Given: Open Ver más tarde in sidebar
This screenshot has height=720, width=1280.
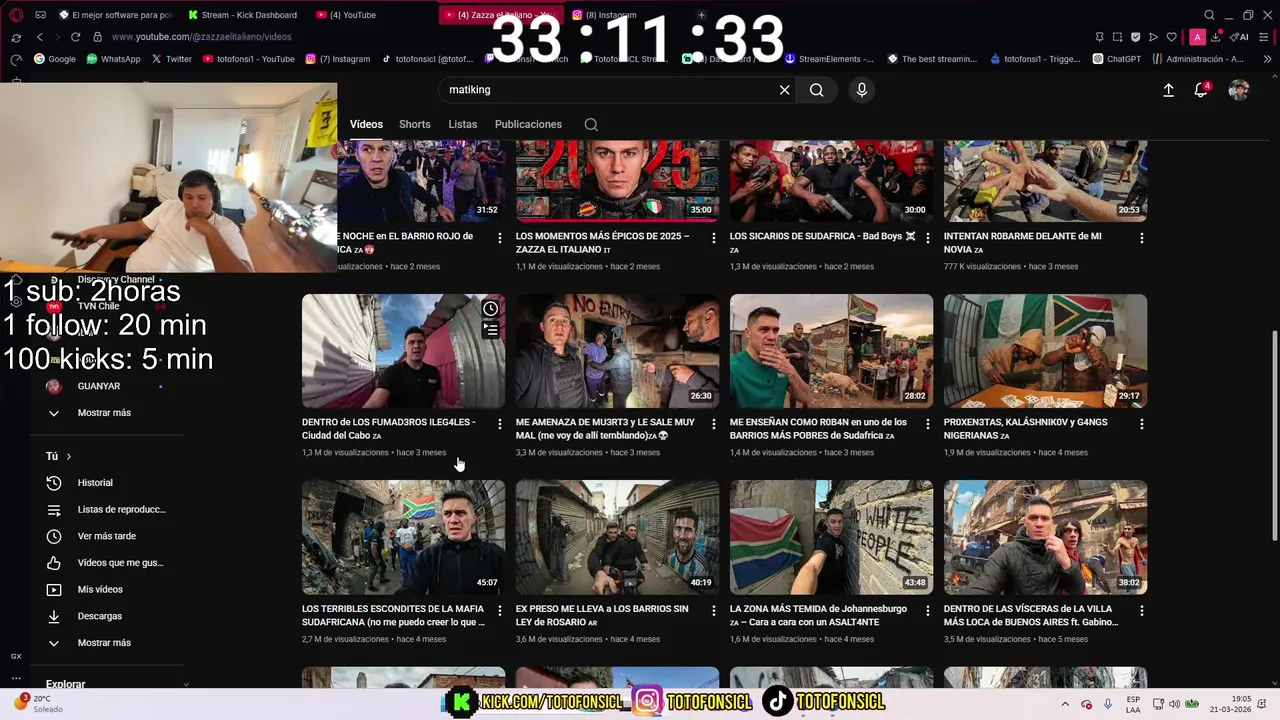Looking at the screenshot, I should [106, 536].
